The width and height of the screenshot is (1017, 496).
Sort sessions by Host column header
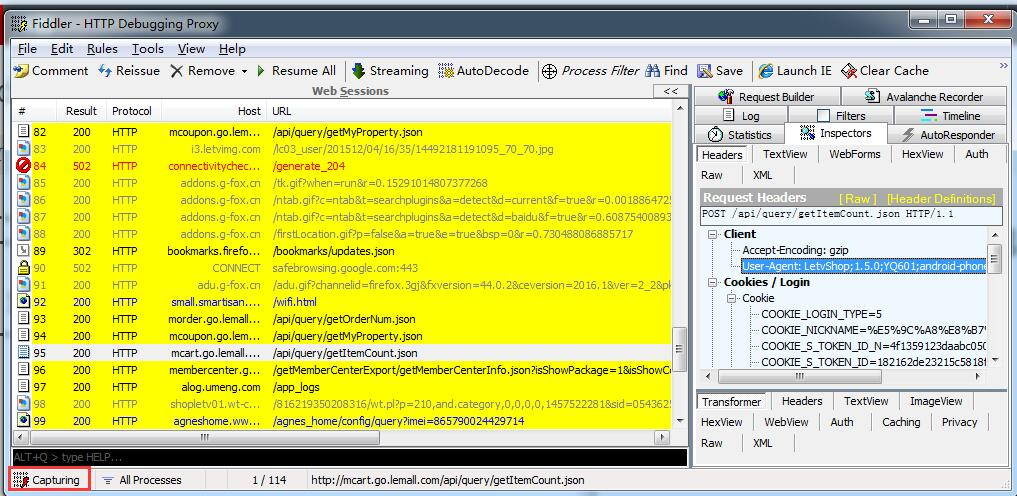[x=214, y=112]
